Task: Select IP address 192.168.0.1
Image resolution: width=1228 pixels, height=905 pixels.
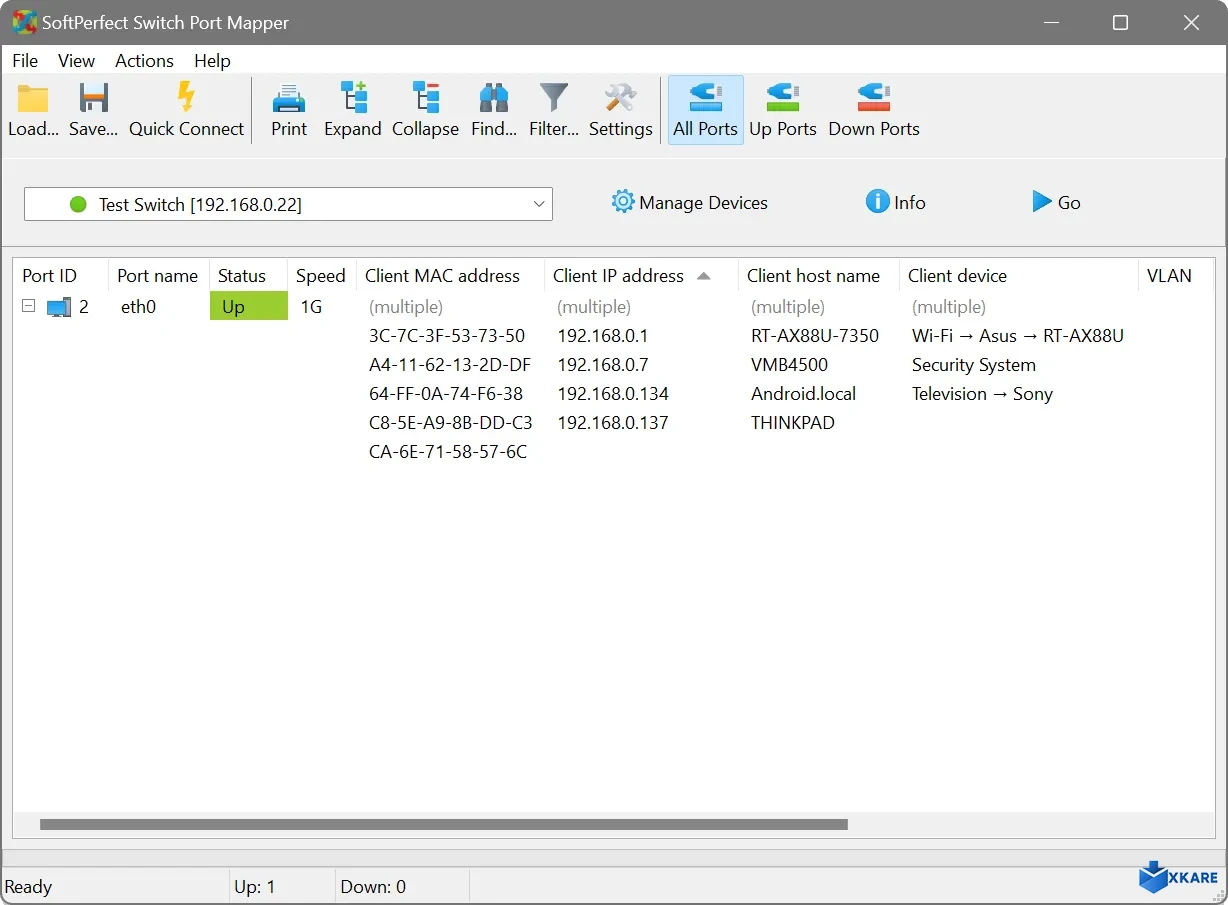Action: coord(603,336)
